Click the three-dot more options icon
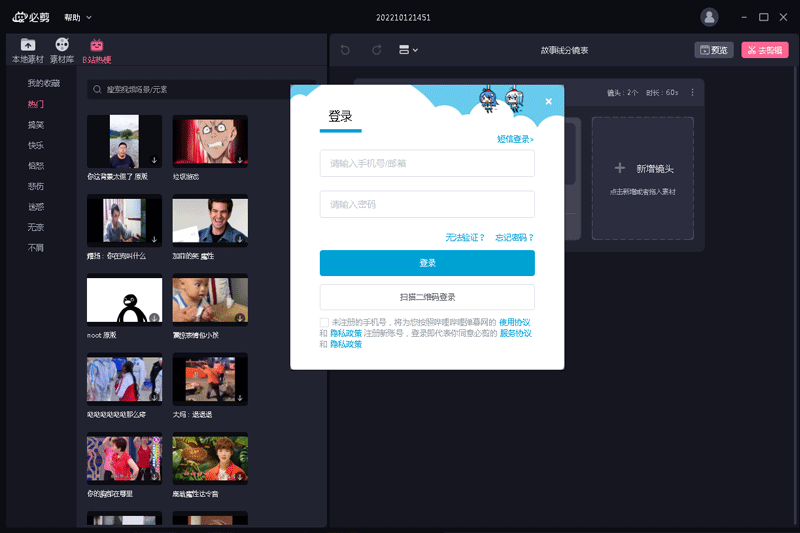Viewport: 800px width, 533px height. pyautogui.click(x=692, y=93)
